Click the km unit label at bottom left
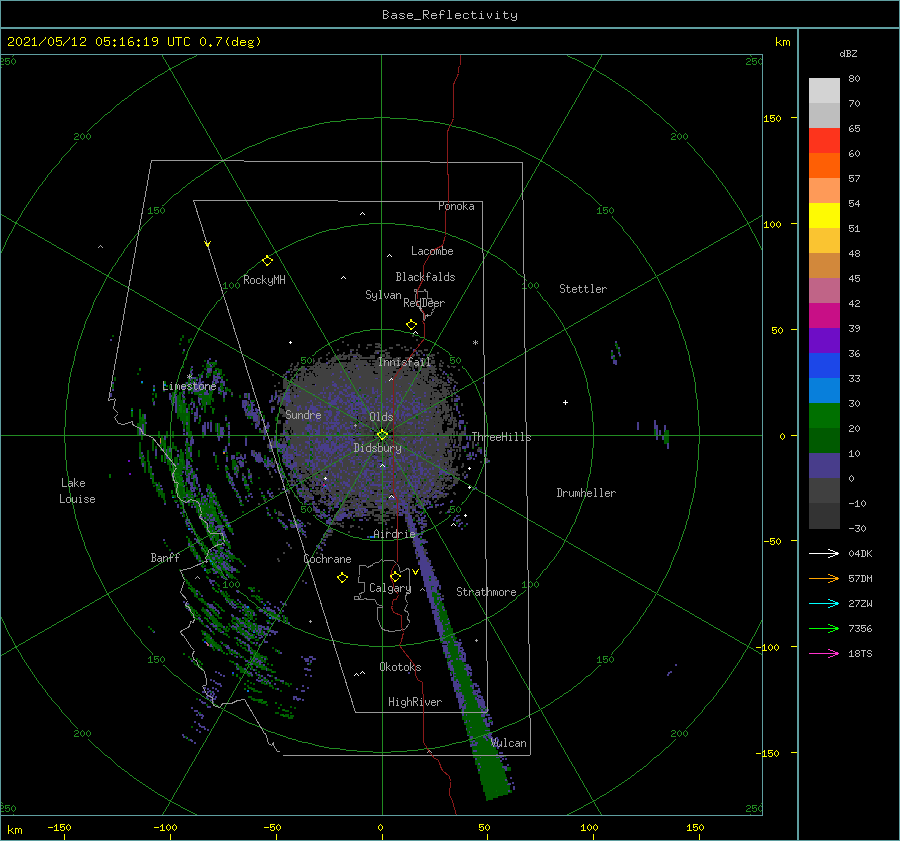The width and height of the screenshot is (900, 841). point(15,830)
